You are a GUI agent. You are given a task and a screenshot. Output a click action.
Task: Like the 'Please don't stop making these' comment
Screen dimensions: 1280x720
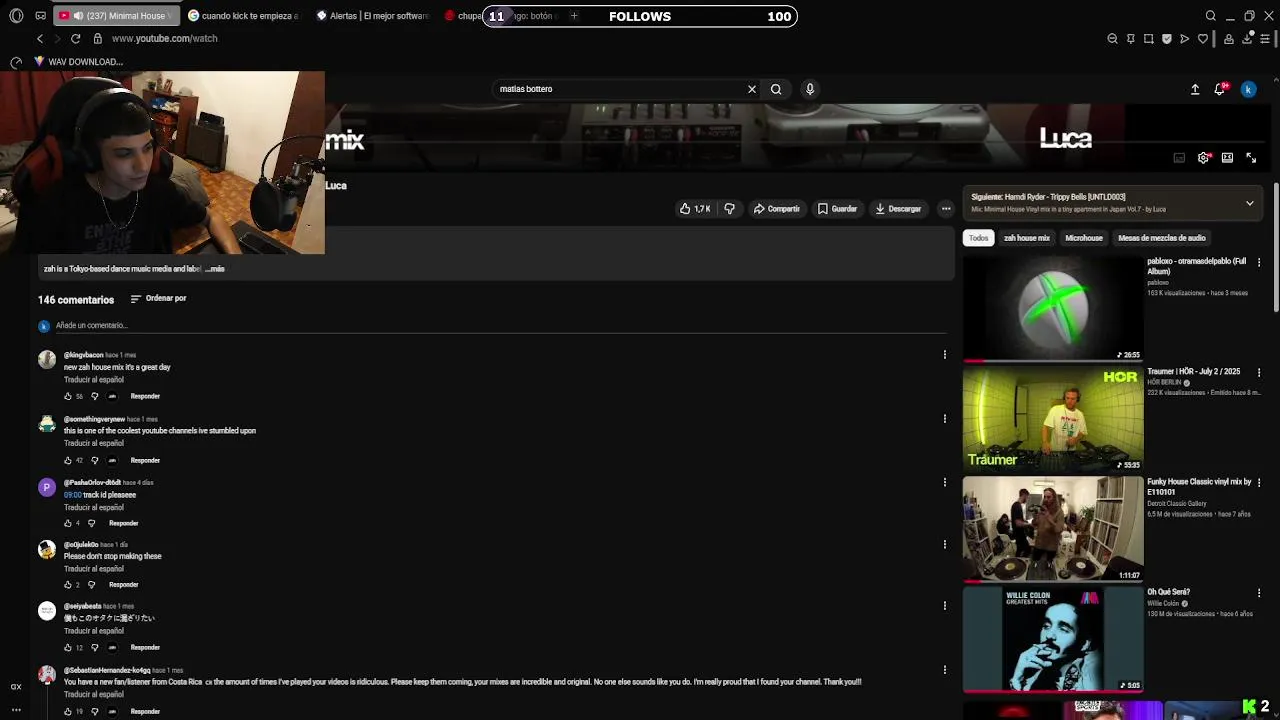68,585
